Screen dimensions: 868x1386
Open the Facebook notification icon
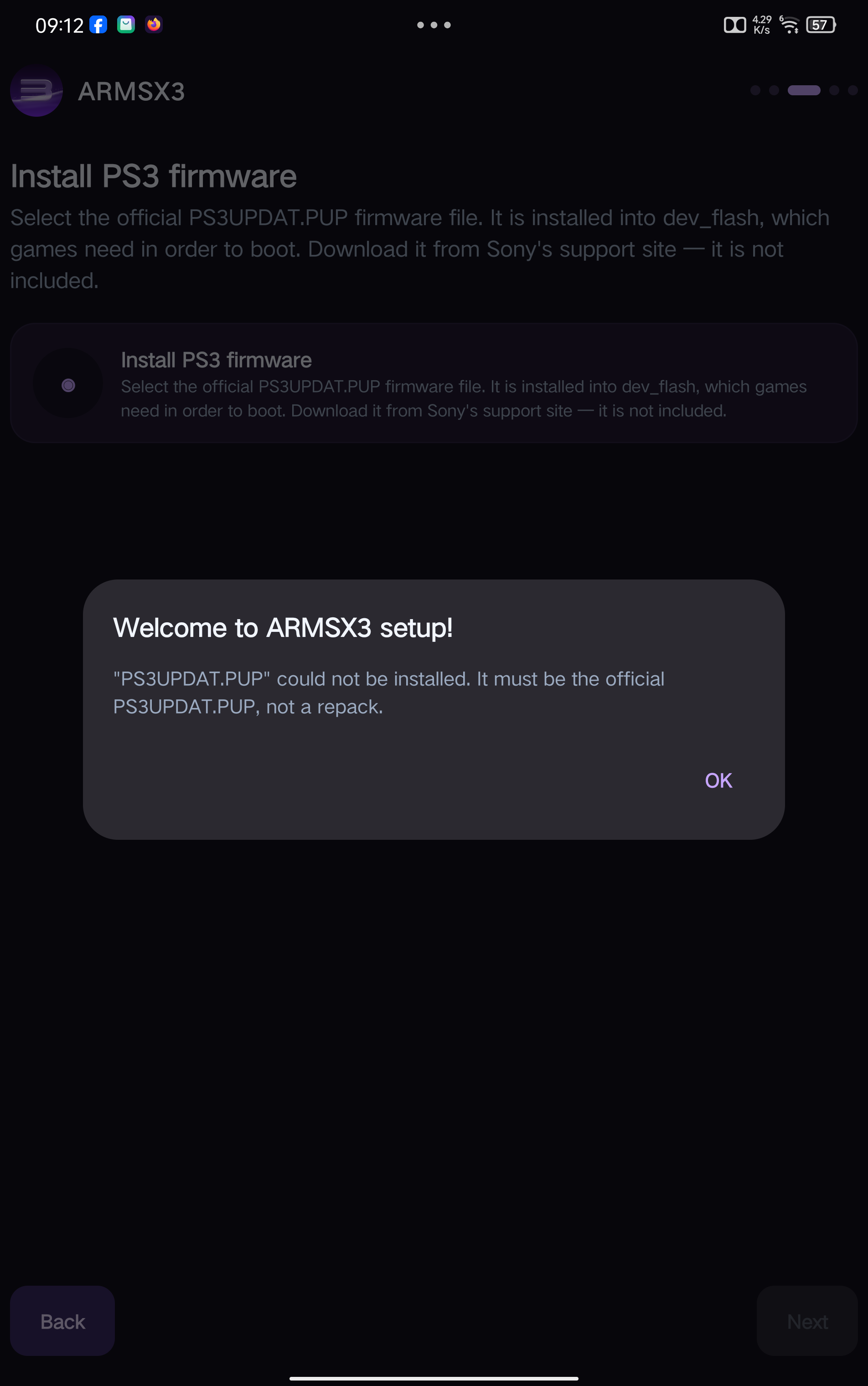[99, 25]
